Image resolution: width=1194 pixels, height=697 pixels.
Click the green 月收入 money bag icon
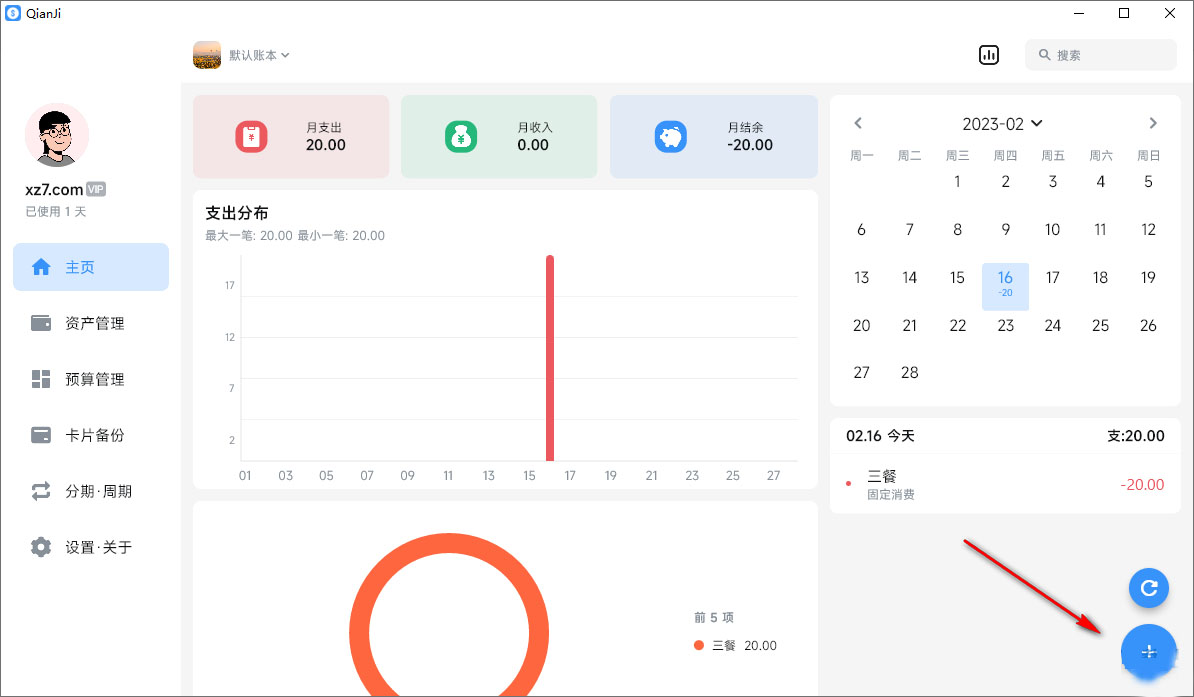pyautogui.click(x=461, y=137)
